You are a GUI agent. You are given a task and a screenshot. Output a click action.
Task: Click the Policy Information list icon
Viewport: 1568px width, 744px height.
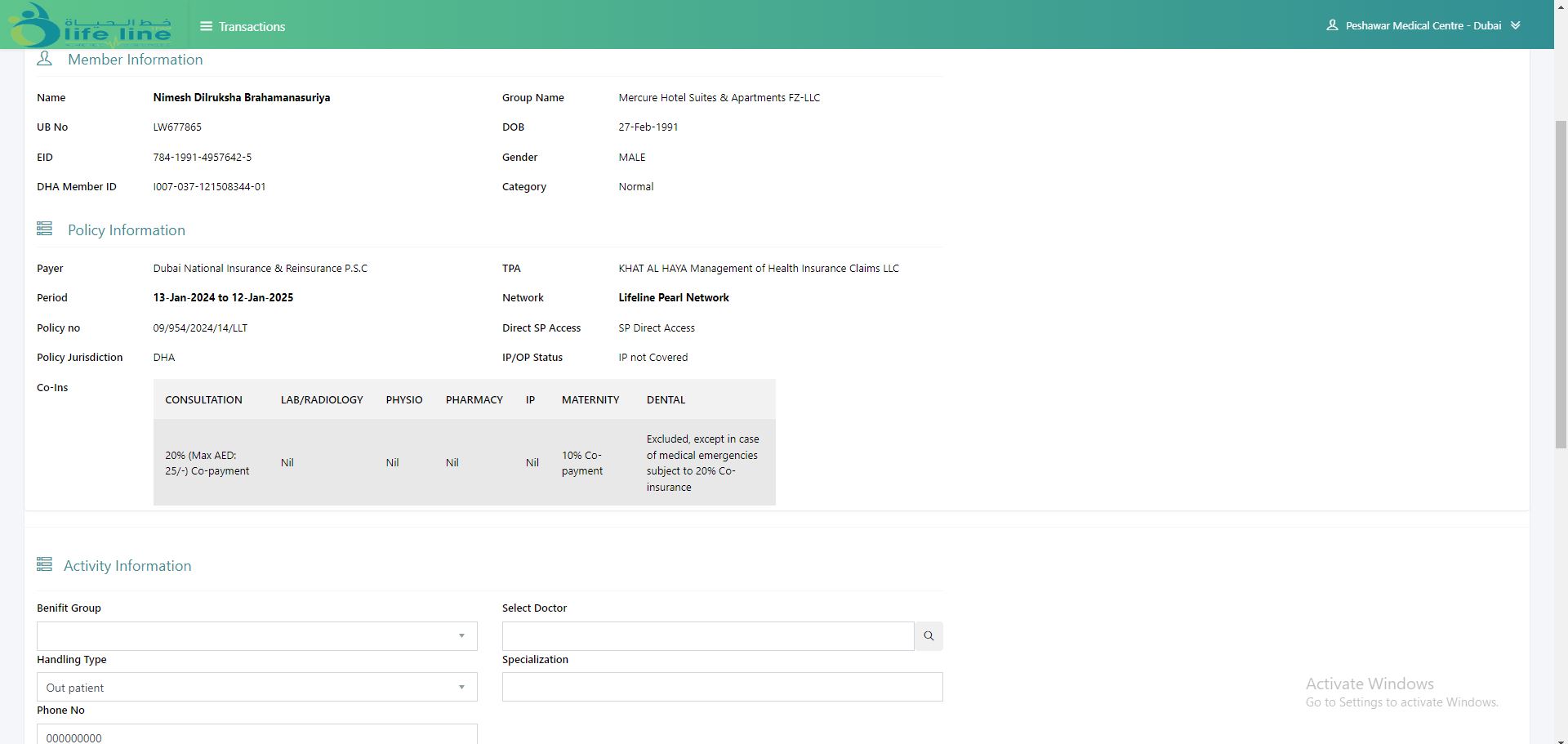45,229
